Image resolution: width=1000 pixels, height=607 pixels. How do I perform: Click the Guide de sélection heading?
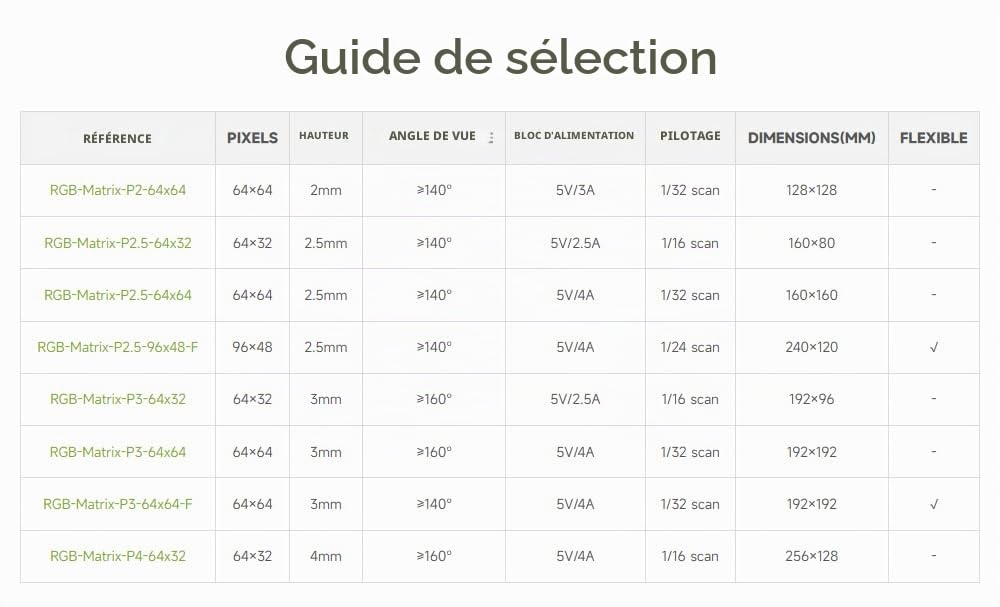501,57
